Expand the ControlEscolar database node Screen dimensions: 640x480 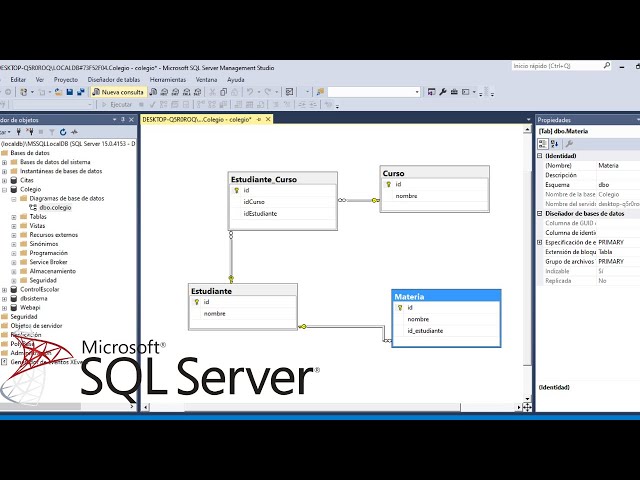pos(4,289)
